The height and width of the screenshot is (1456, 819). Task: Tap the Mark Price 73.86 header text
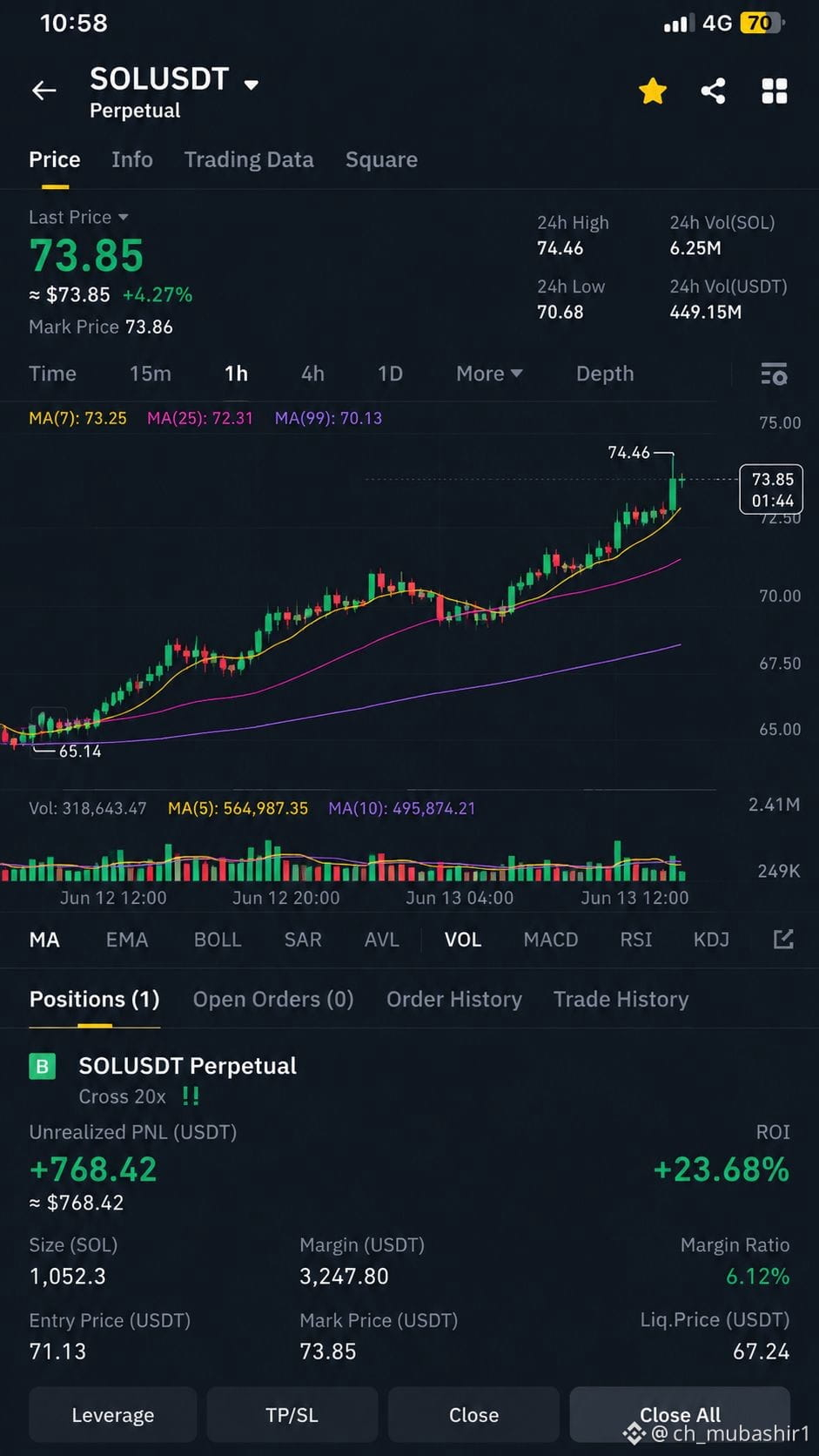pos(101,327)
